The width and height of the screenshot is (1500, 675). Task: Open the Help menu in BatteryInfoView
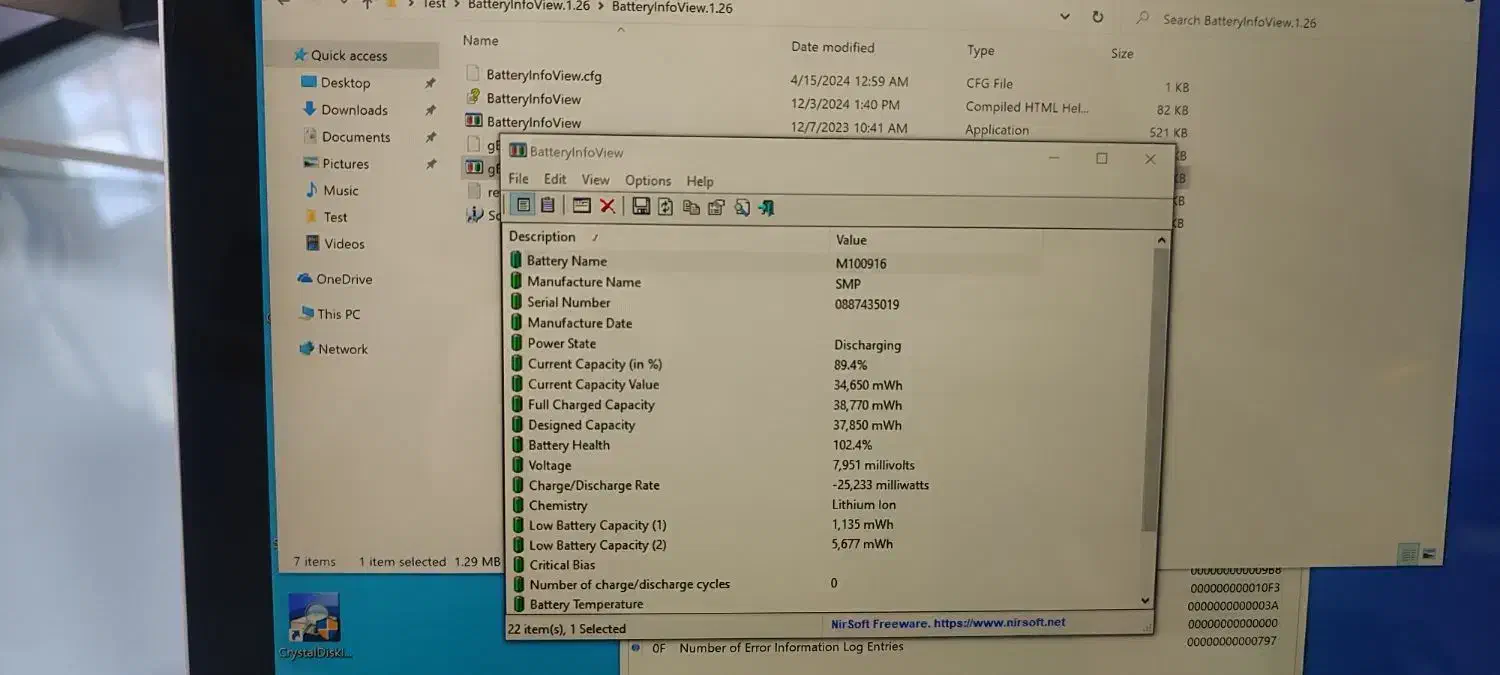pyautogui.click(x=700, y=181)
